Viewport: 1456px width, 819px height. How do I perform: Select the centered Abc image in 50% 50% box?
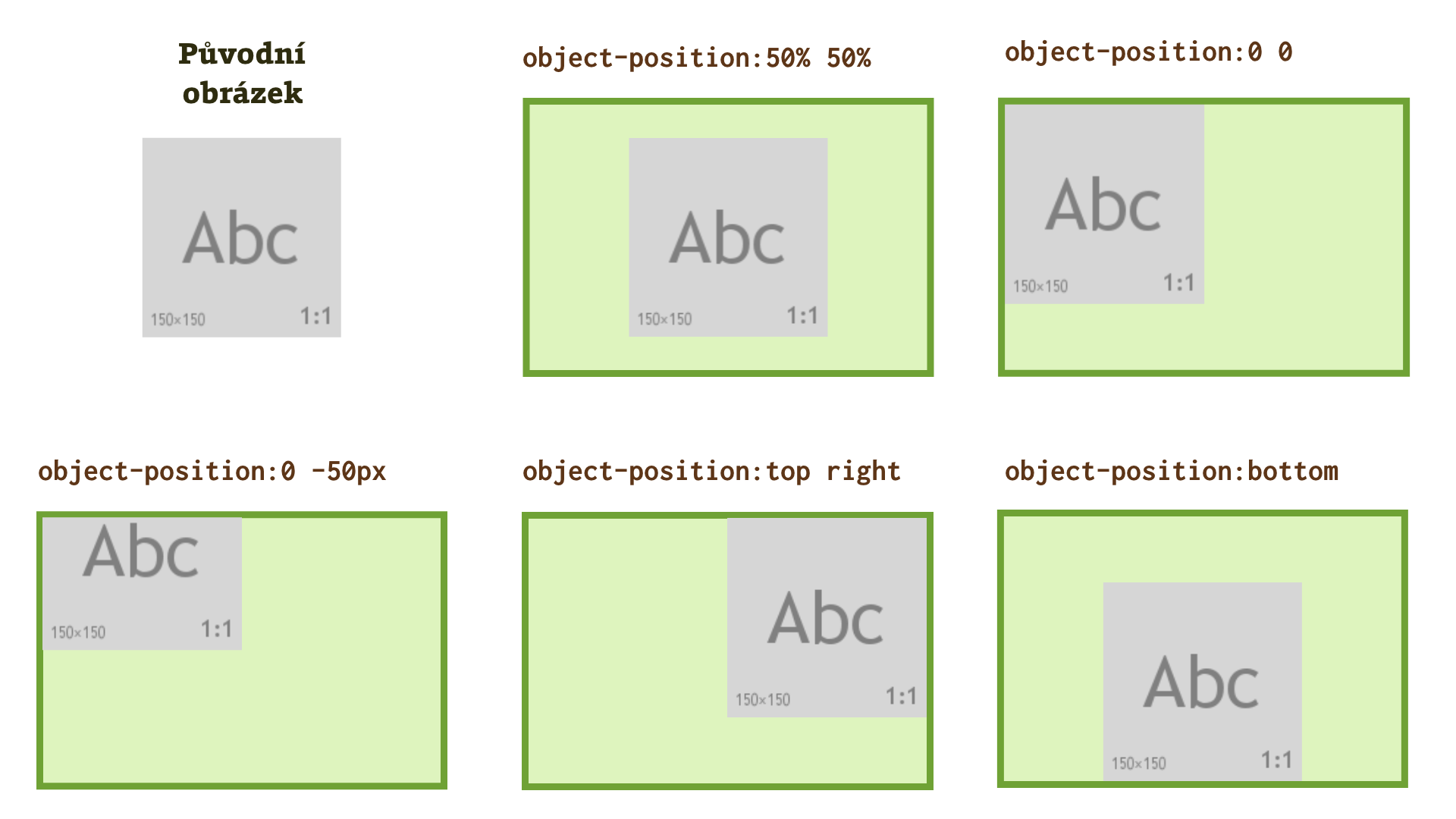[728, 237]
